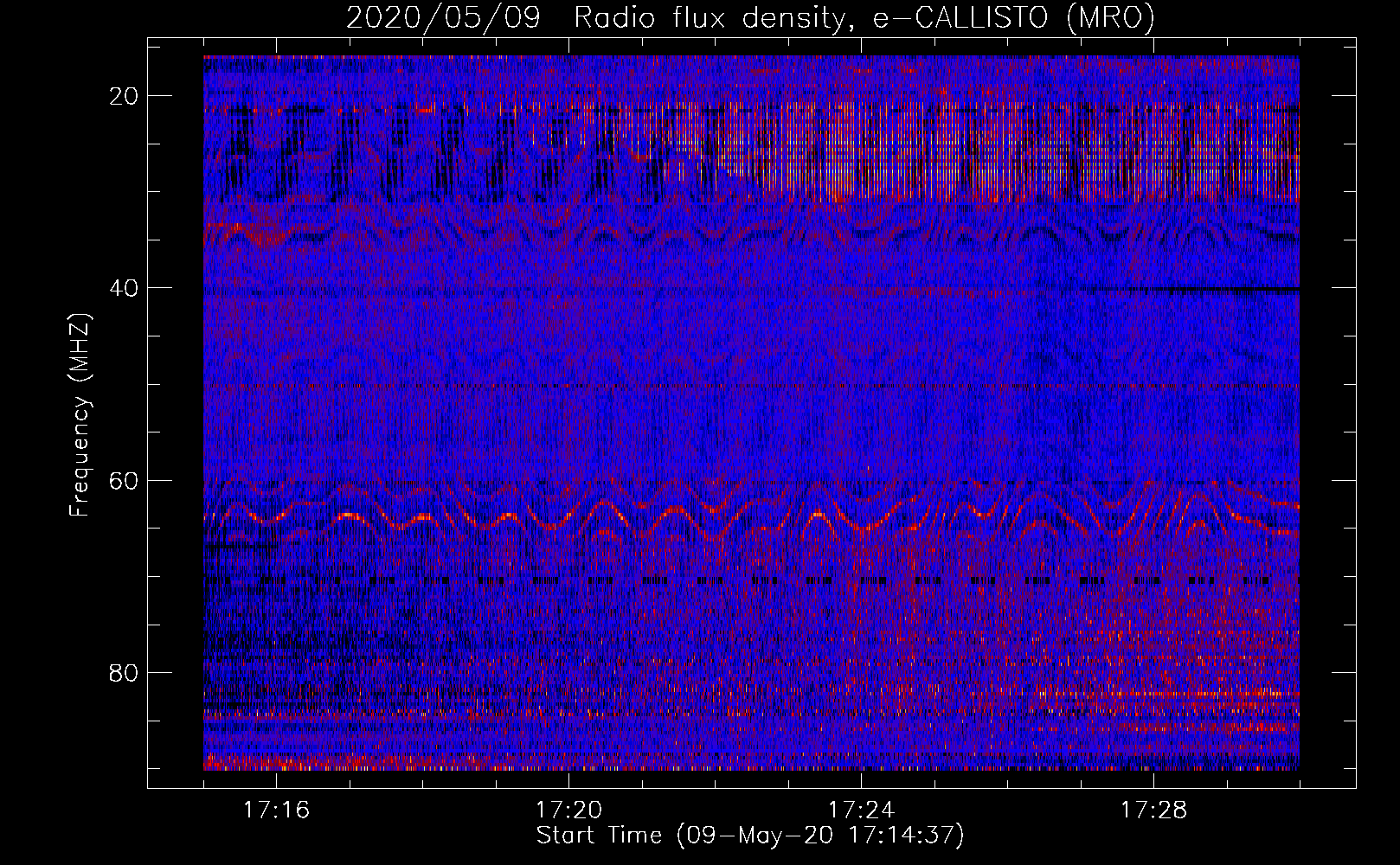The width and height of the screenshot is (1400, 865).
Task: Click the '17:16' time tick label
Action: [276, 811]
